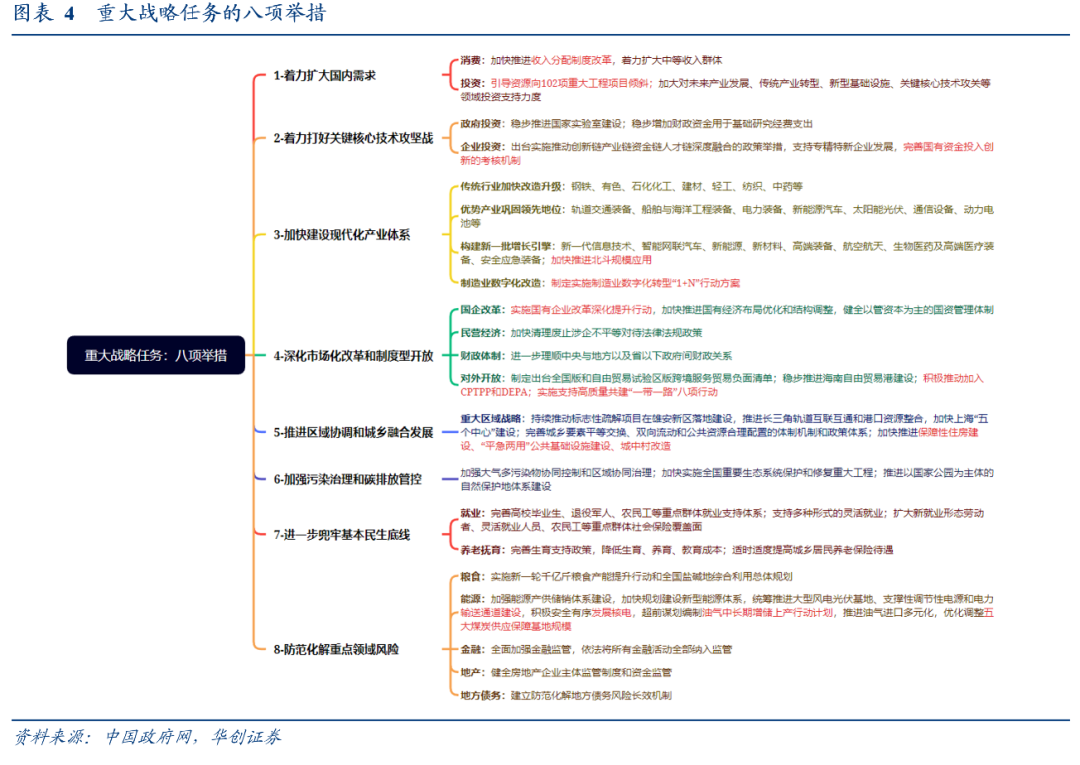
Task: Select branch '2-着力打好关键核心技术攻坚战'
Action: [353, 138]
